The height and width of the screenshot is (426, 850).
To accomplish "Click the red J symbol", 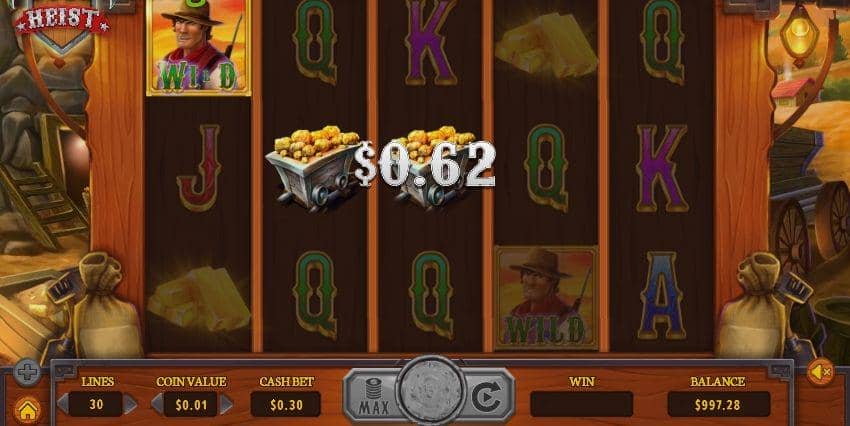I will (x=198, y=167).
